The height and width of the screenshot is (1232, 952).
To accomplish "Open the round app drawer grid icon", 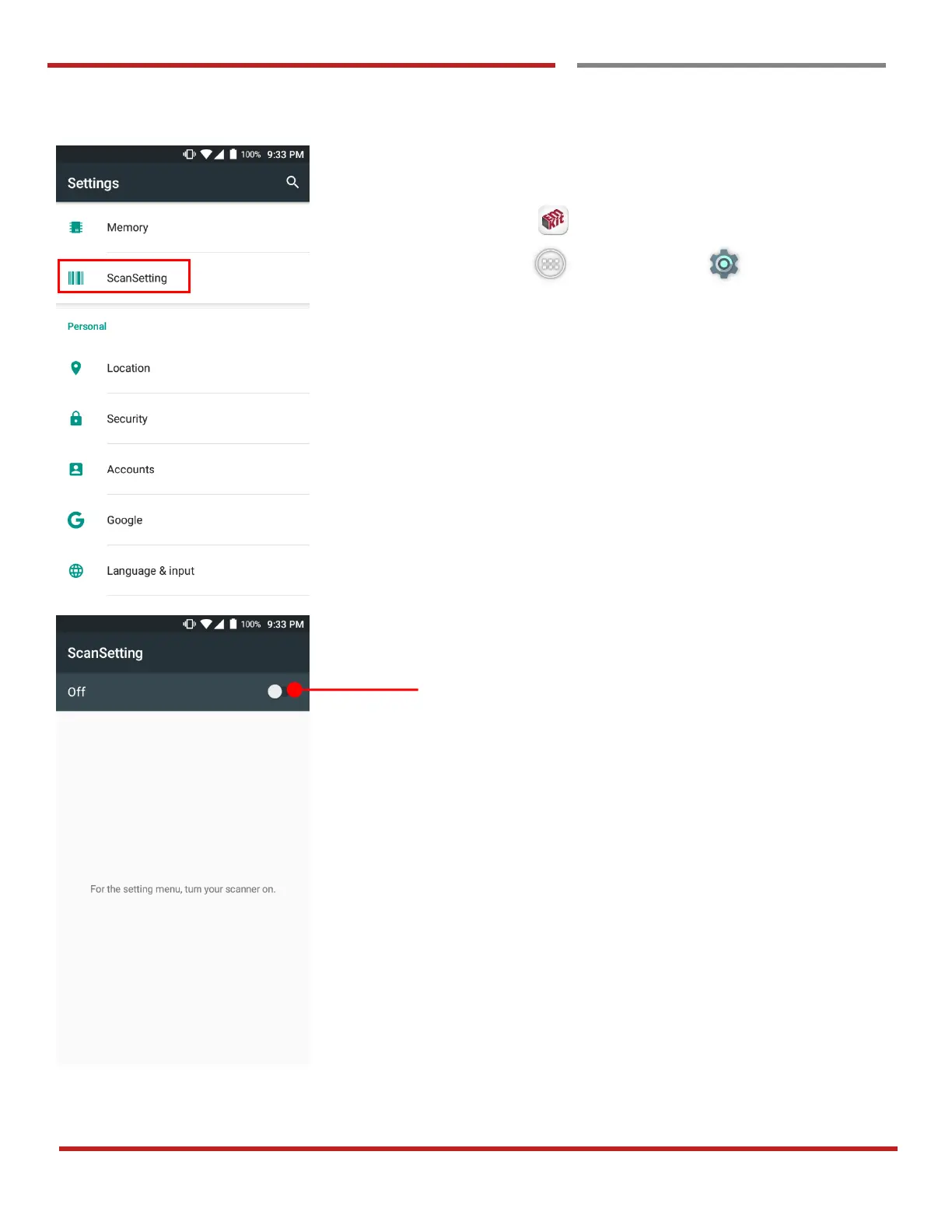I will pos(551,264).
